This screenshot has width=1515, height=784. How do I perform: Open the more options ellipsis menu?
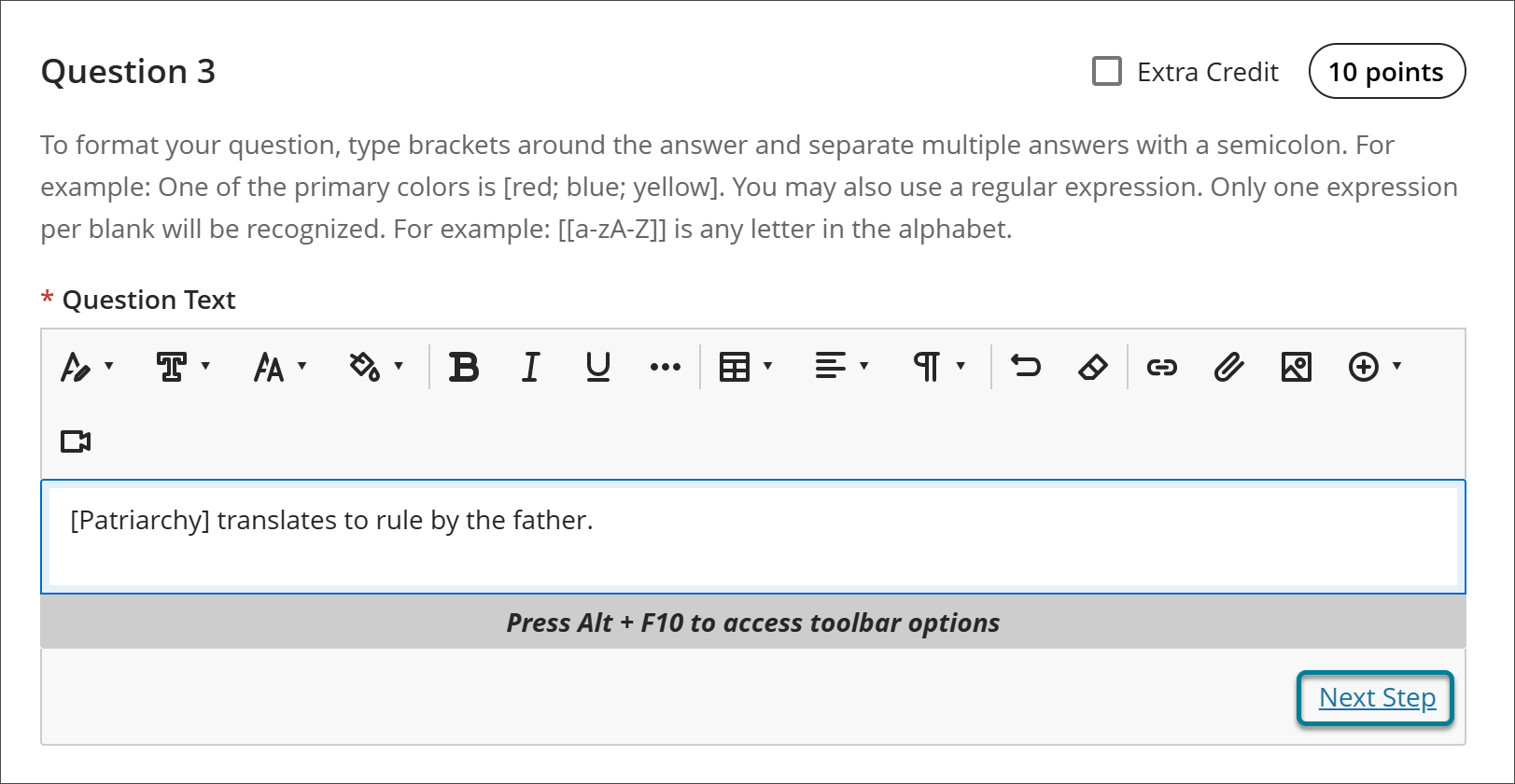pyautogui.click(x=666, y=367)
